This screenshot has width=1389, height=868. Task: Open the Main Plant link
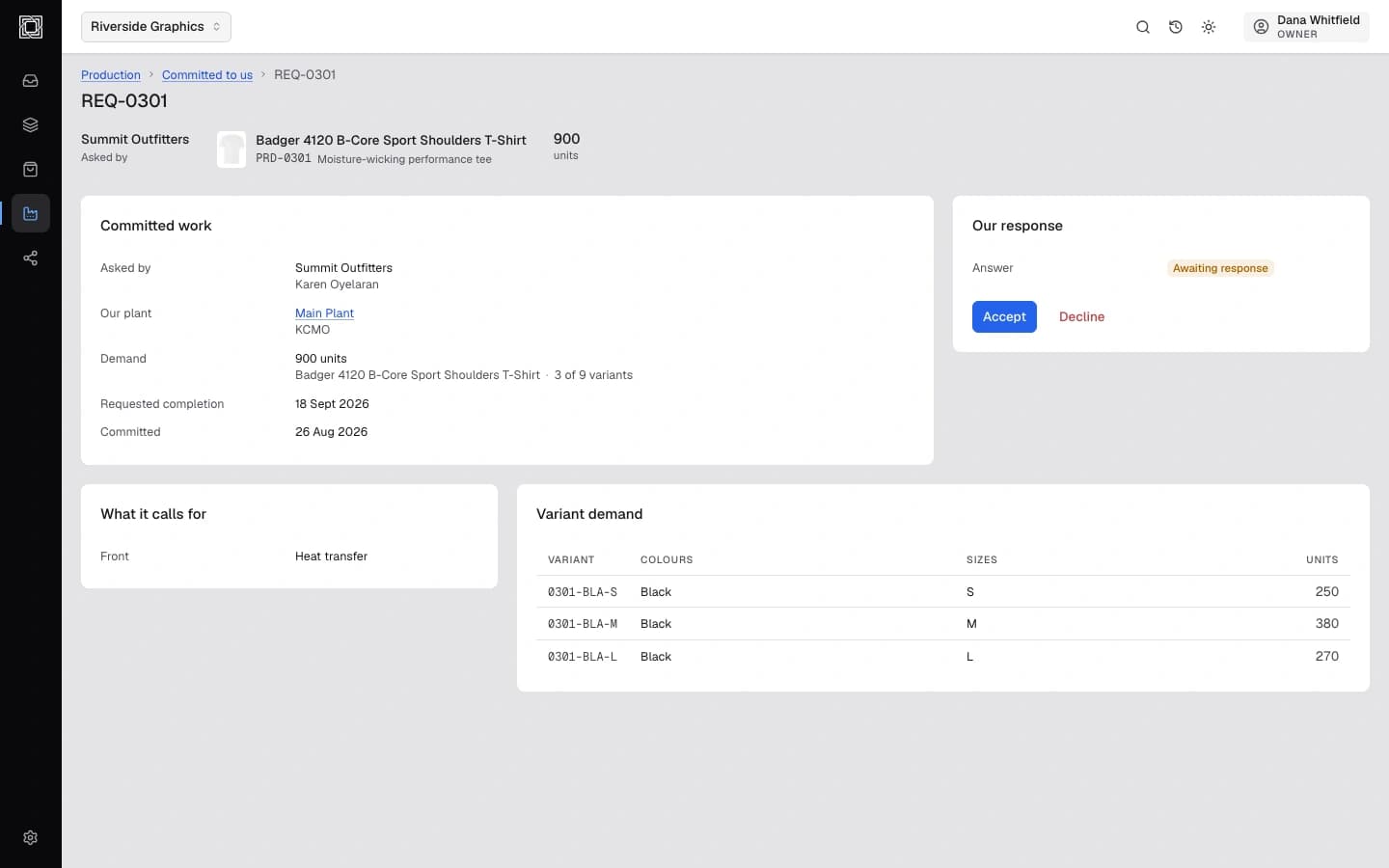[x=324, y=313]
